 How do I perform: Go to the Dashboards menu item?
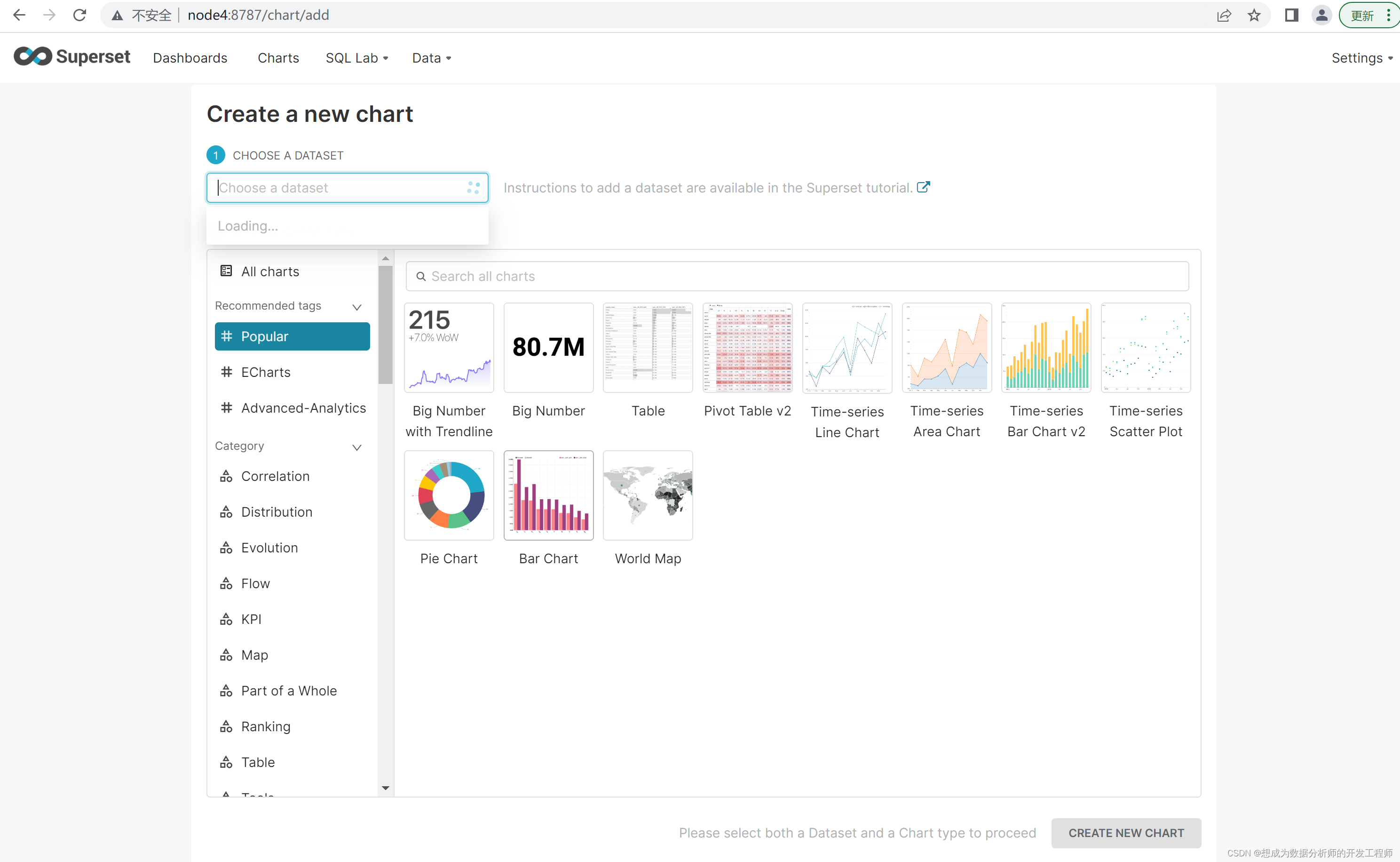coord(190,58)
